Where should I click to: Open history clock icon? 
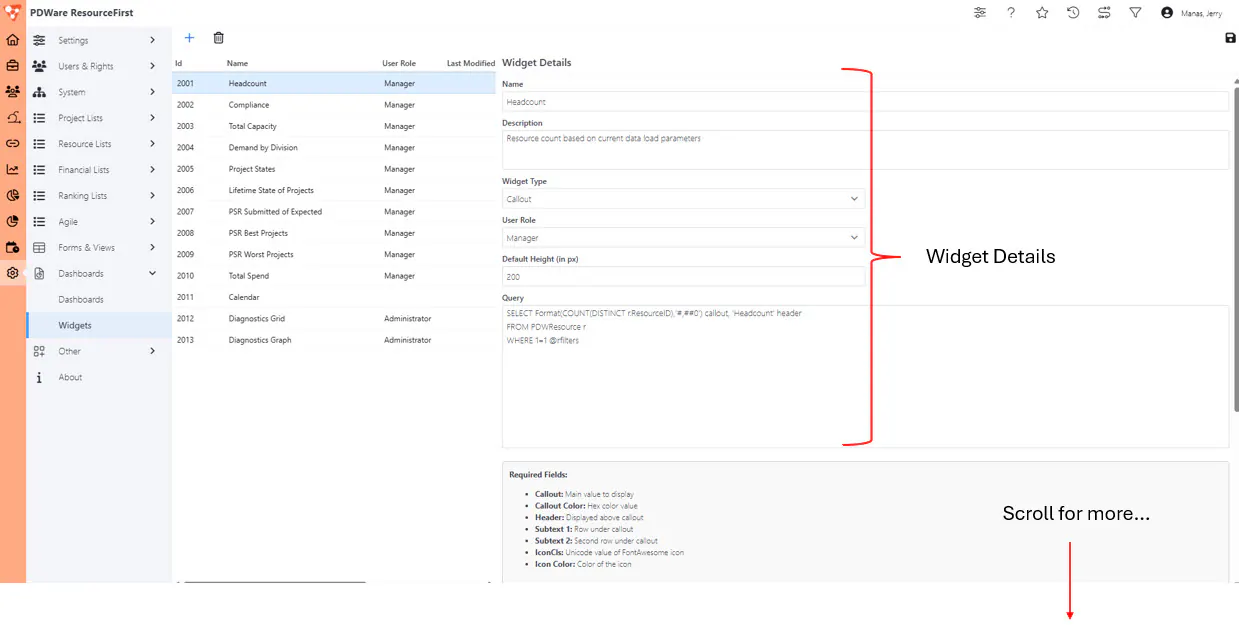point(1073,13)
